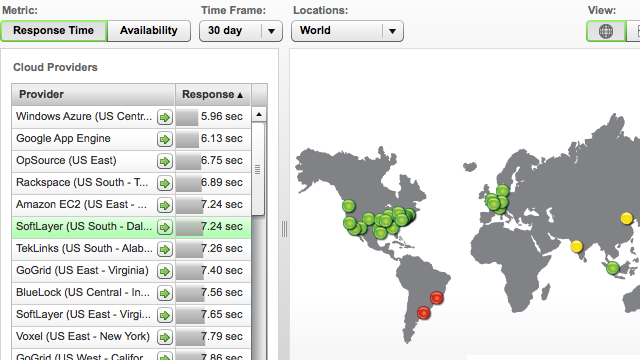
Task: Select the green marker in Southeast Asia
Action: coord(612,268)
